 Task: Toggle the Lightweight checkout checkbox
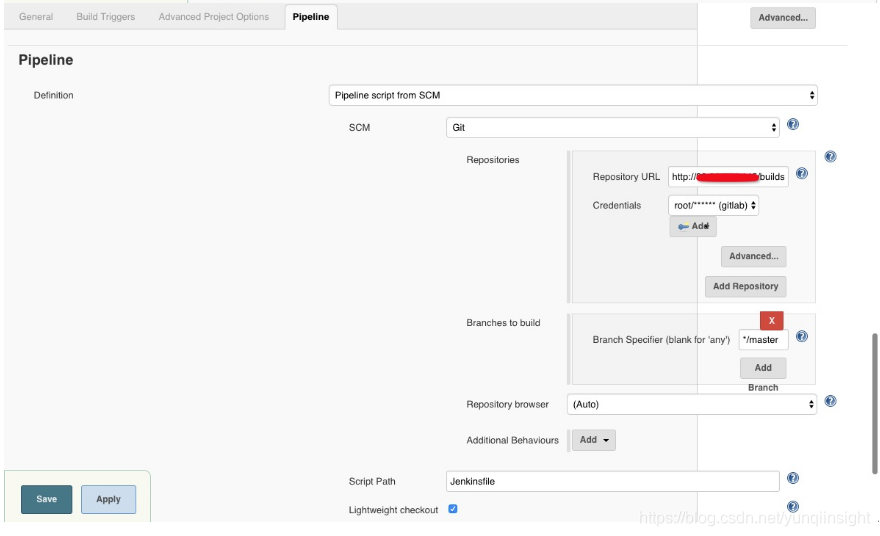(453, 509)
